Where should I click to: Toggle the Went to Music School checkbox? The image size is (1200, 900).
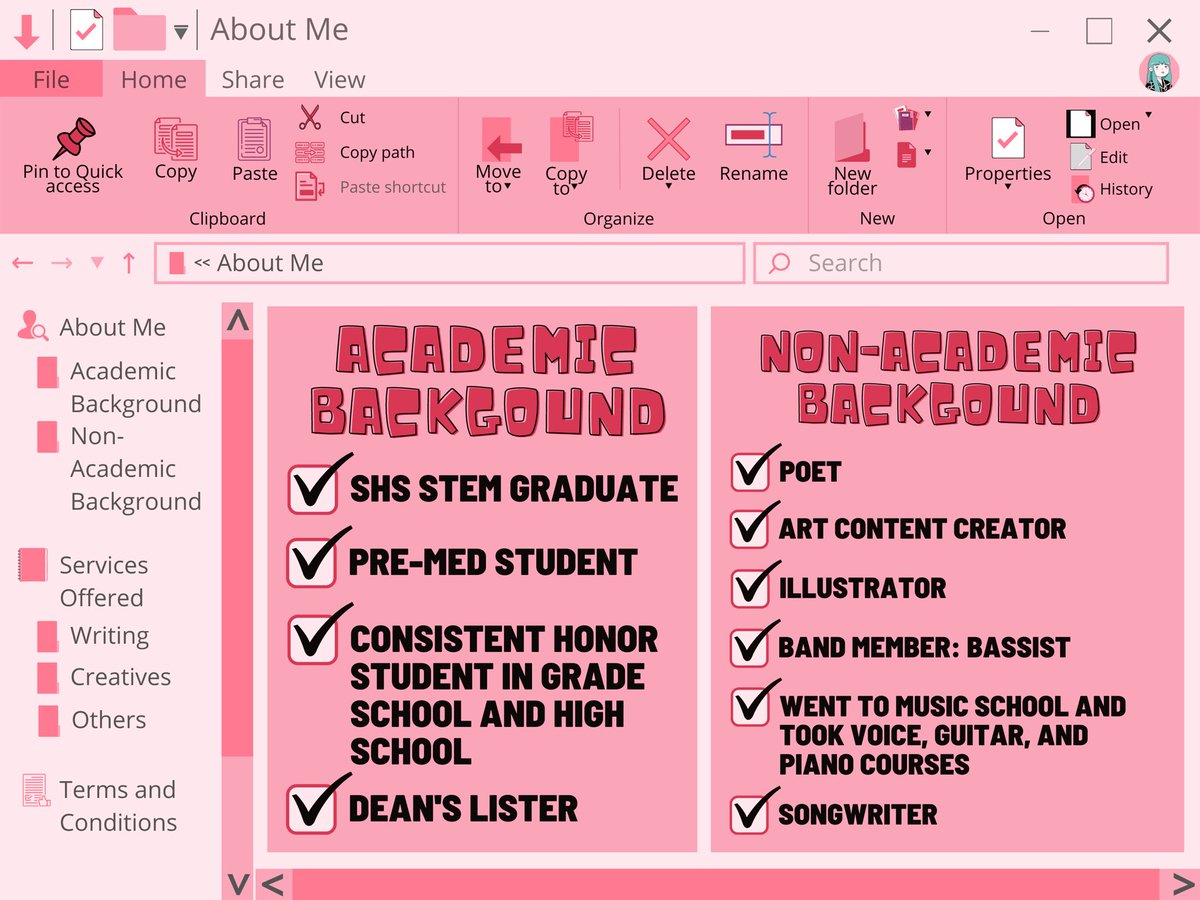[x=751, y=705]
